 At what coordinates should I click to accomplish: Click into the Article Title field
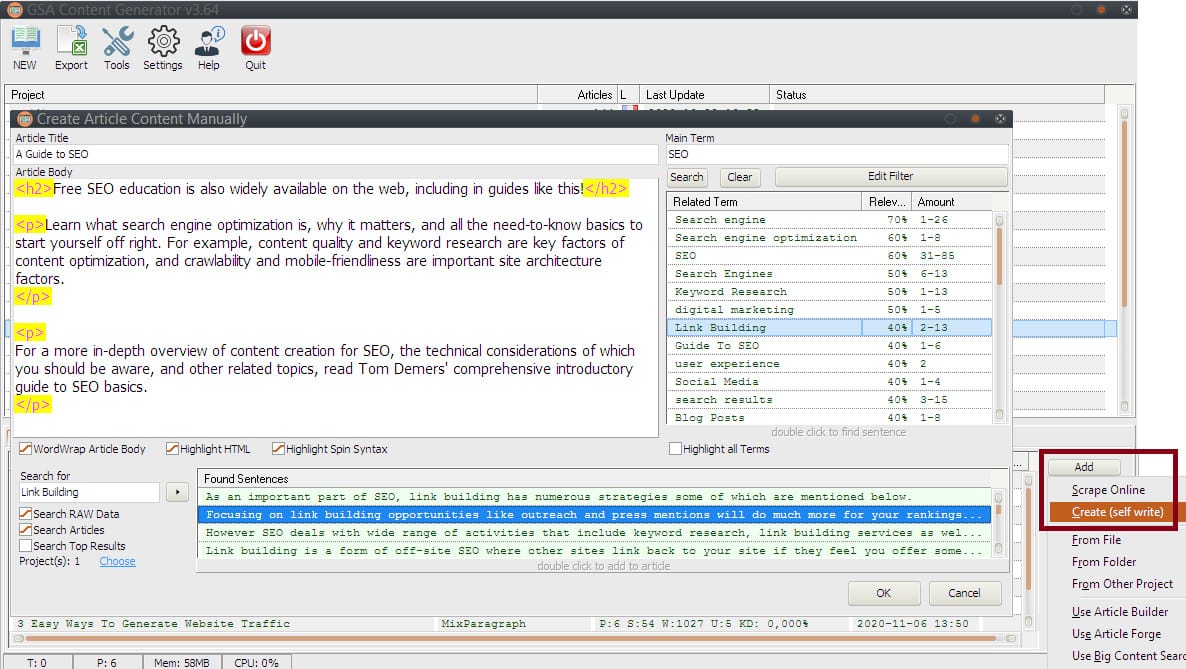click(335, 155)
